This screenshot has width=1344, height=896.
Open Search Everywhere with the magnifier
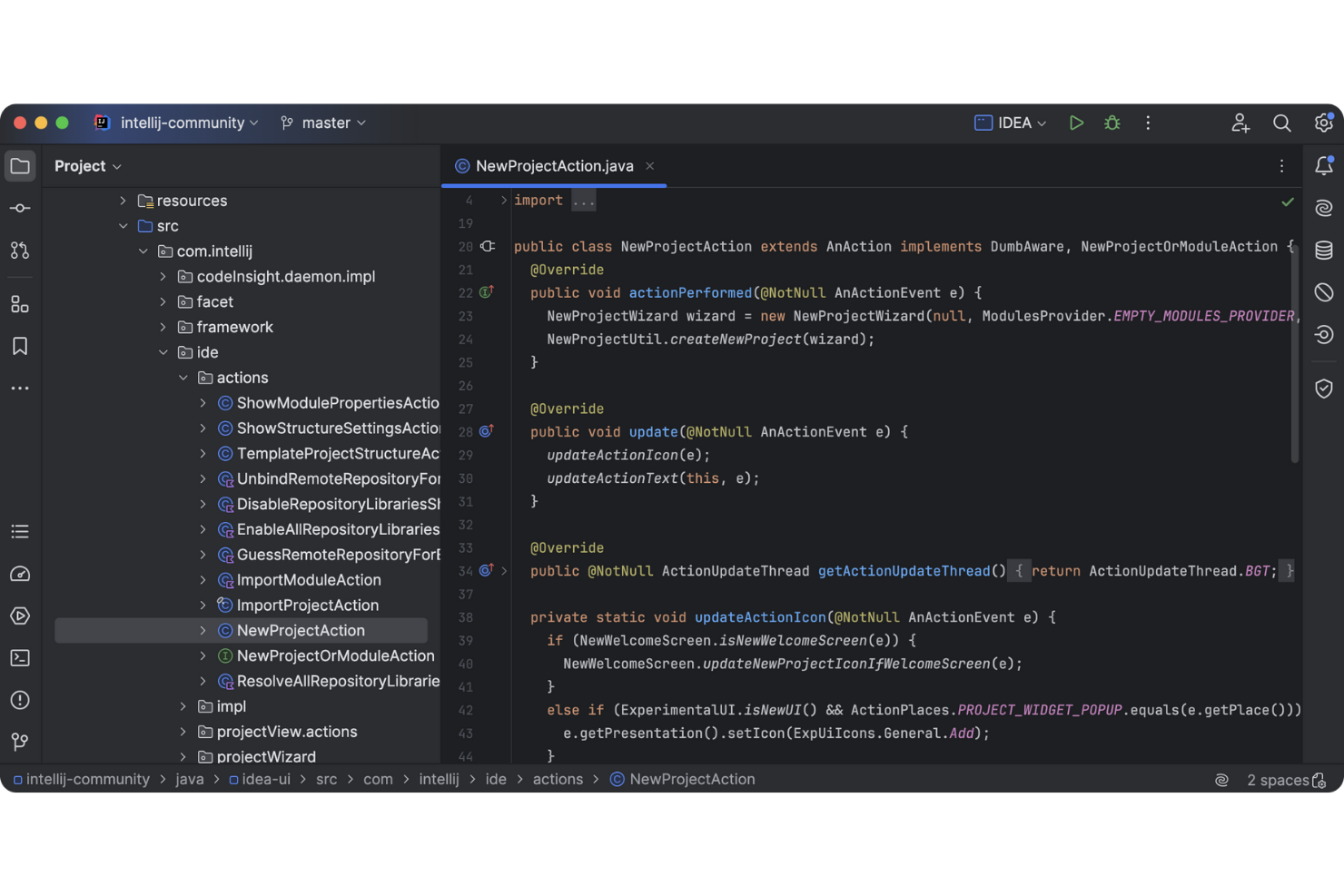pyautogui.click(x=1281, y=123)
